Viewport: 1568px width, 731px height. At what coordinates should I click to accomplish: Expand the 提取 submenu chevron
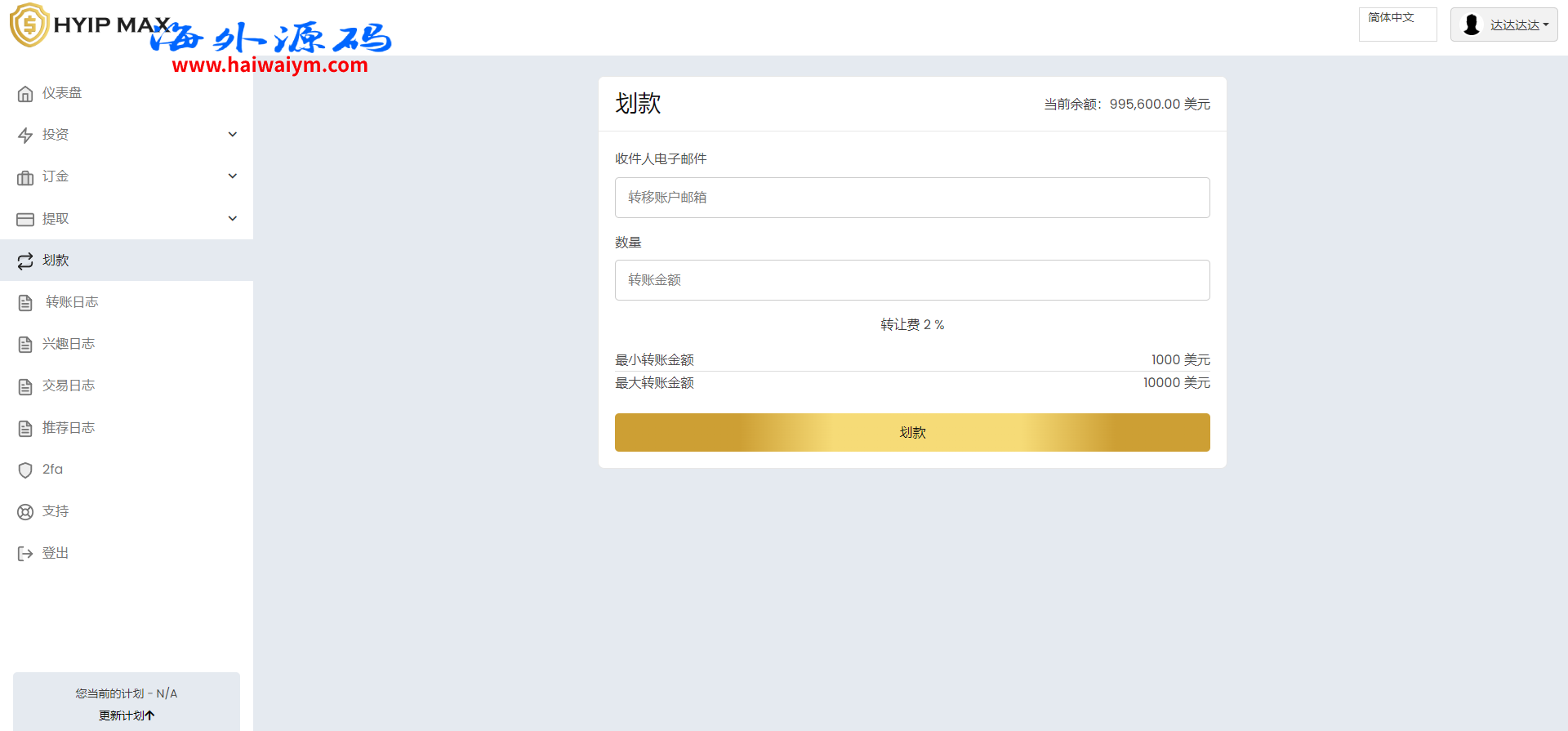(233, 219)
